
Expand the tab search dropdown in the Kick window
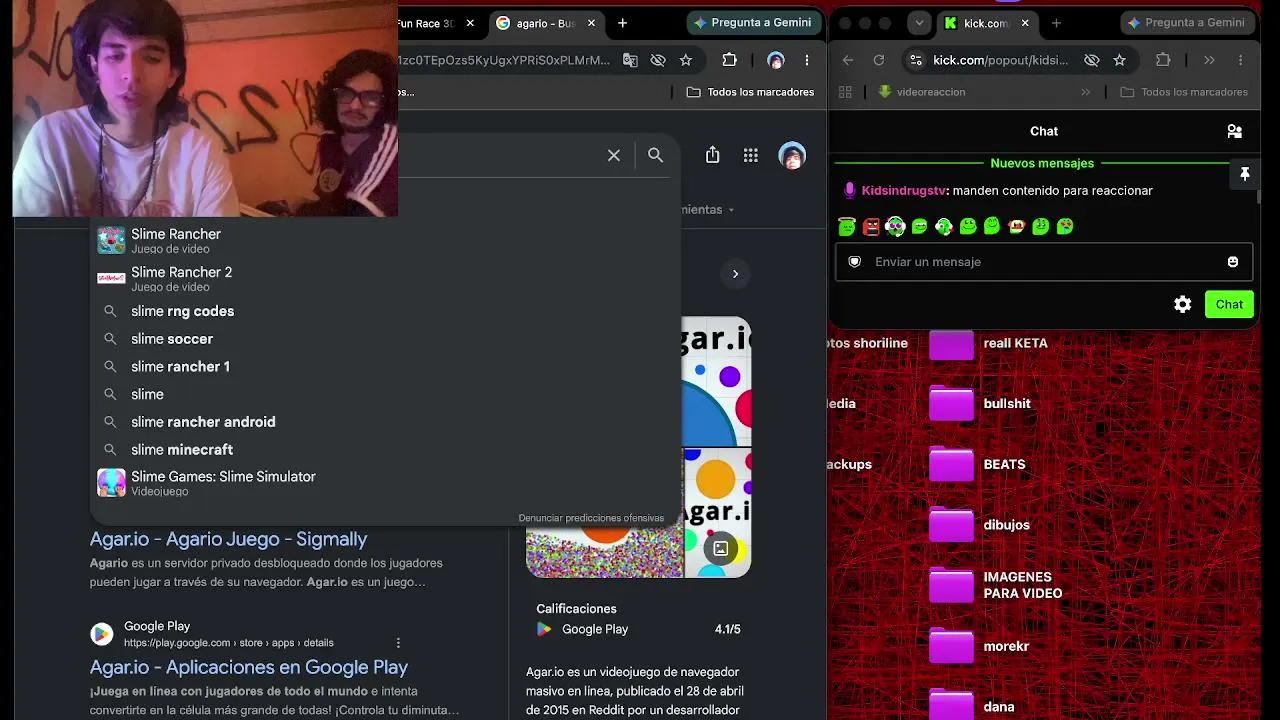pyautogui.click(x=919, y=23)
